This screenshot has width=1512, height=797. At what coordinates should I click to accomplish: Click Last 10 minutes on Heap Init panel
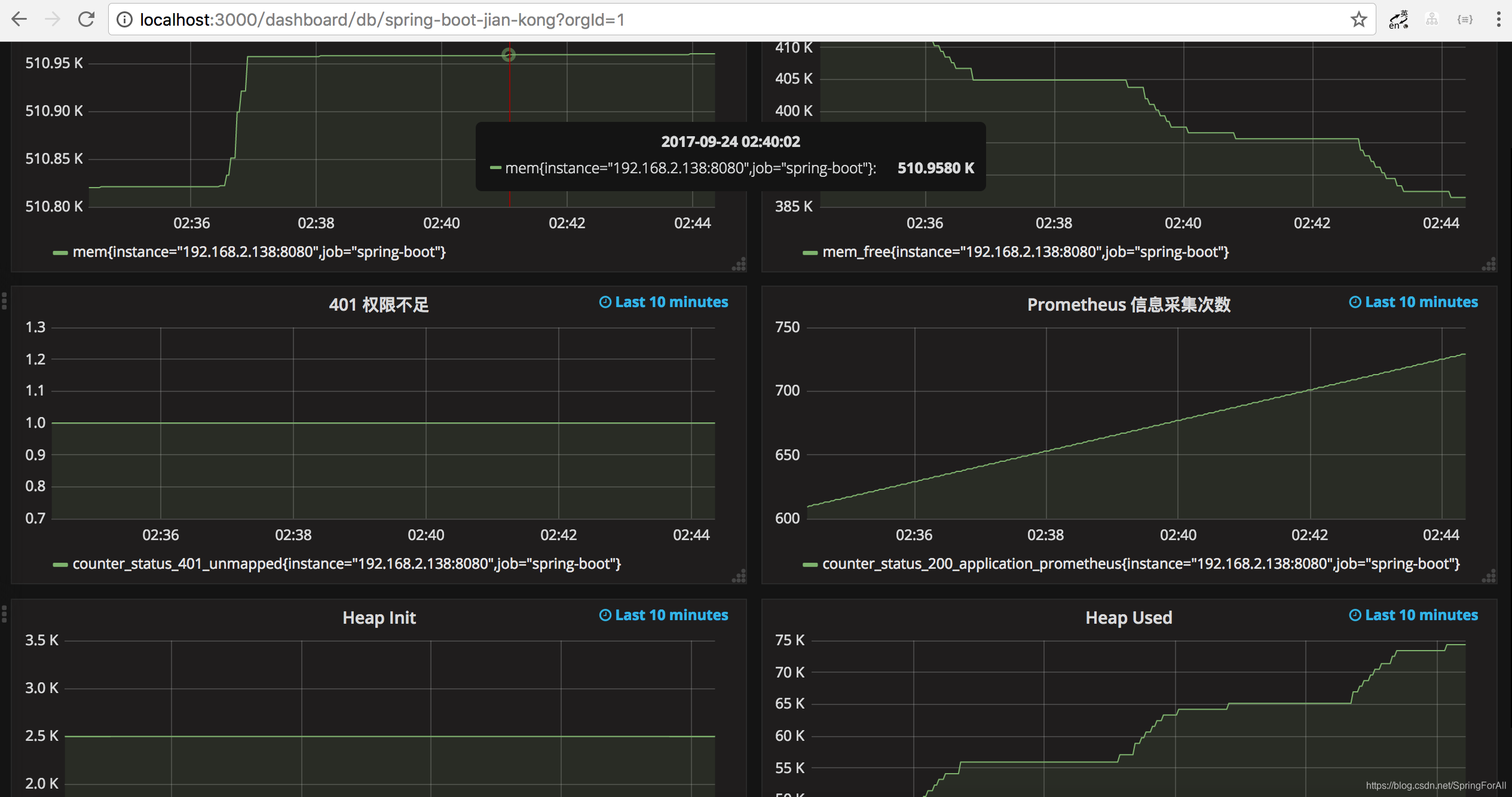664,615
